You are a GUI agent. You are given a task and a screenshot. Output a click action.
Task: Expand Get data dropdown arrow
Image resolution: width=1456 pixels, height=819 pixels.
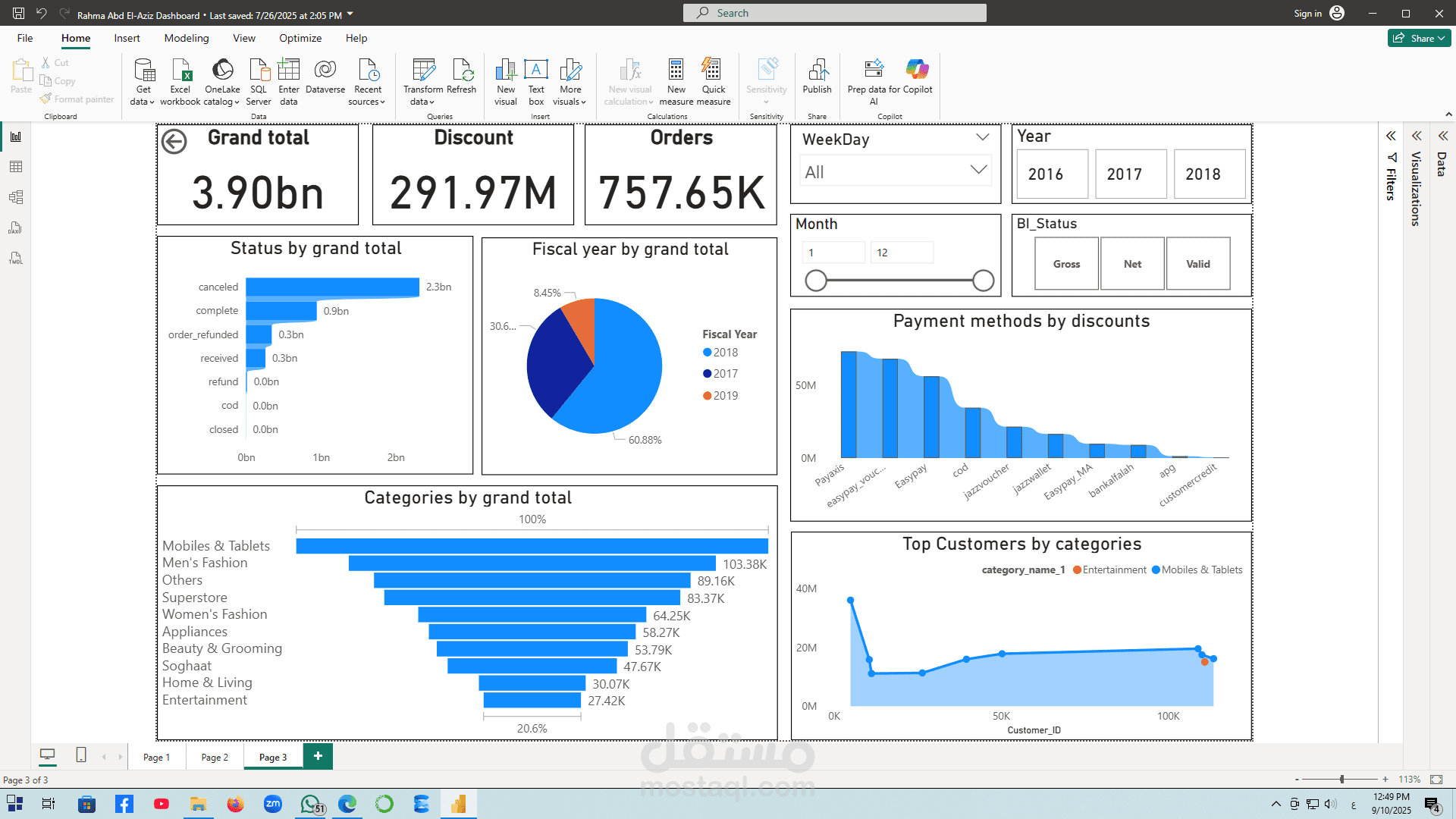pos(152,102)
